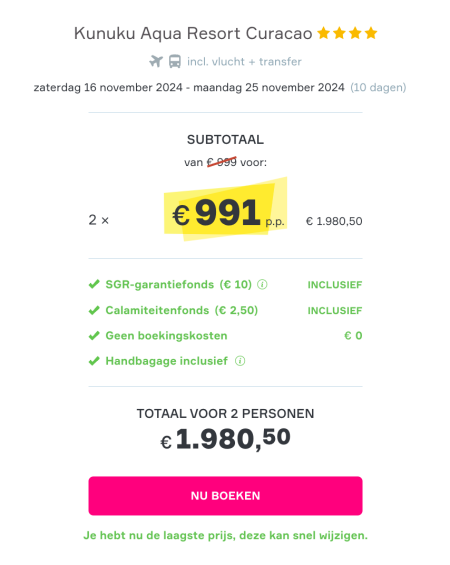The height and width of the screenshot is (565, 450).
Task: Click the SGR-garantiefonds (€ 10) label
Action: (179, 285)
